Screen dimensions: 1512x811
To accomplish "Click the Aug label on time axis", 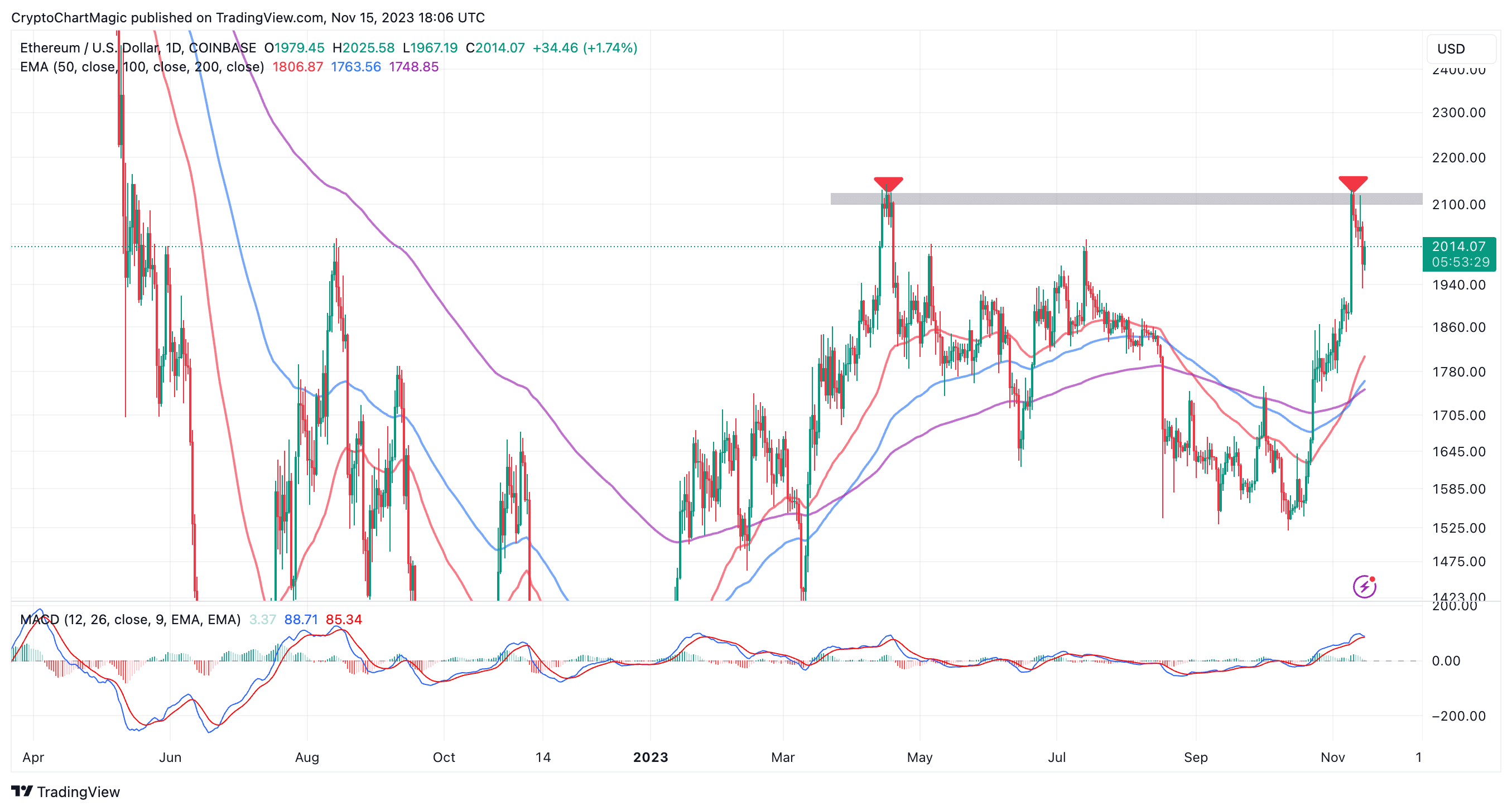I will [x=307, y=757].
